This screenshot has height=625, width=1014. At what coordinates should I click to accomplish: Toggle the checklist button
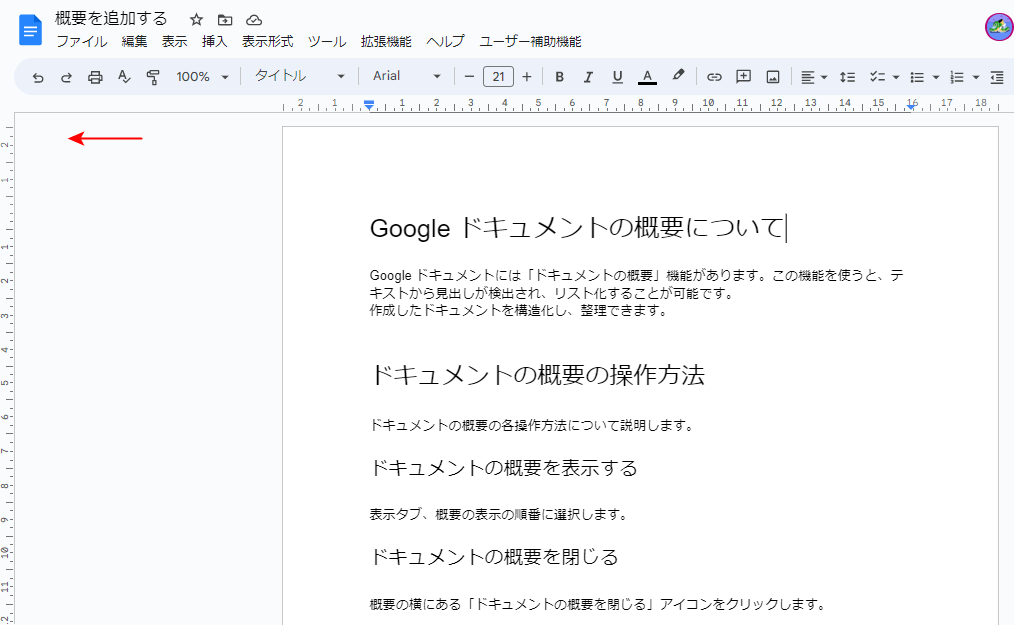click(x=878, y=77)
